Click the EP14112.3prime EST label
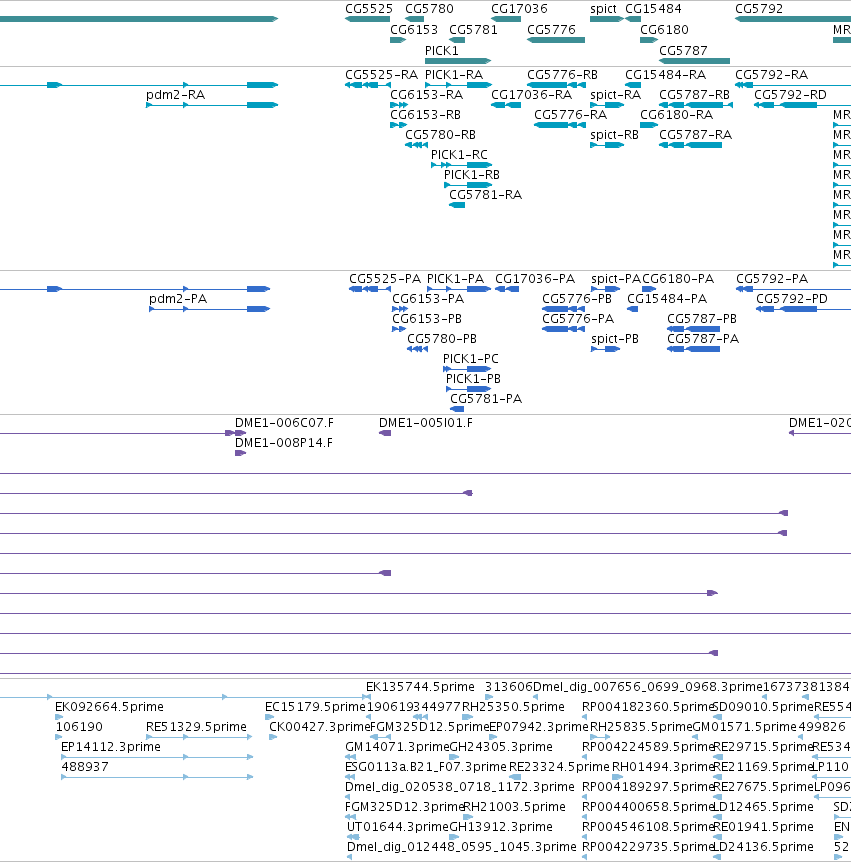This screenshot has height=862, width=851. coord(111,747)
